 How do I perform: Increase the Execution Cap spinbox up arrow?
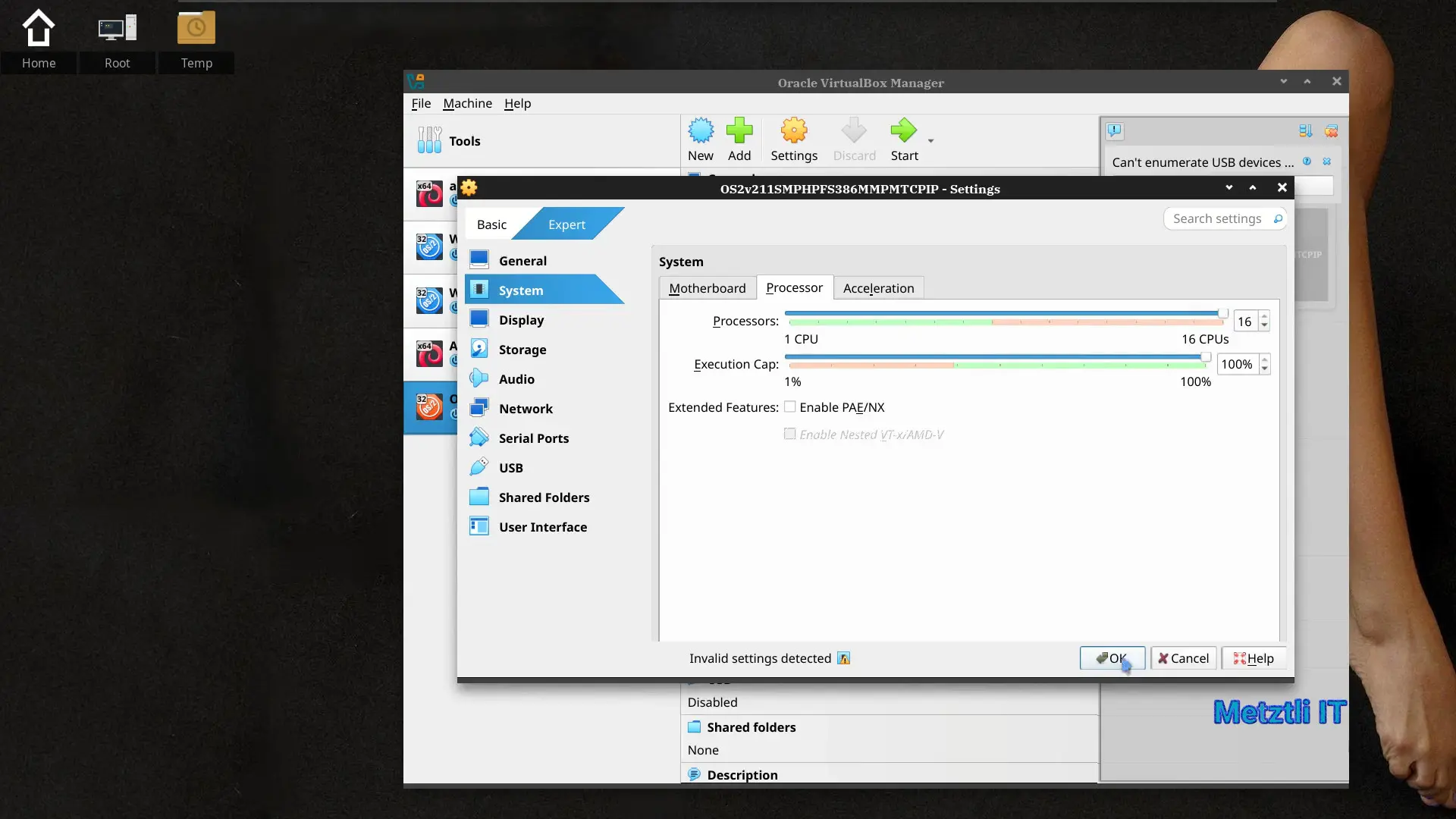coord(1264,359)
